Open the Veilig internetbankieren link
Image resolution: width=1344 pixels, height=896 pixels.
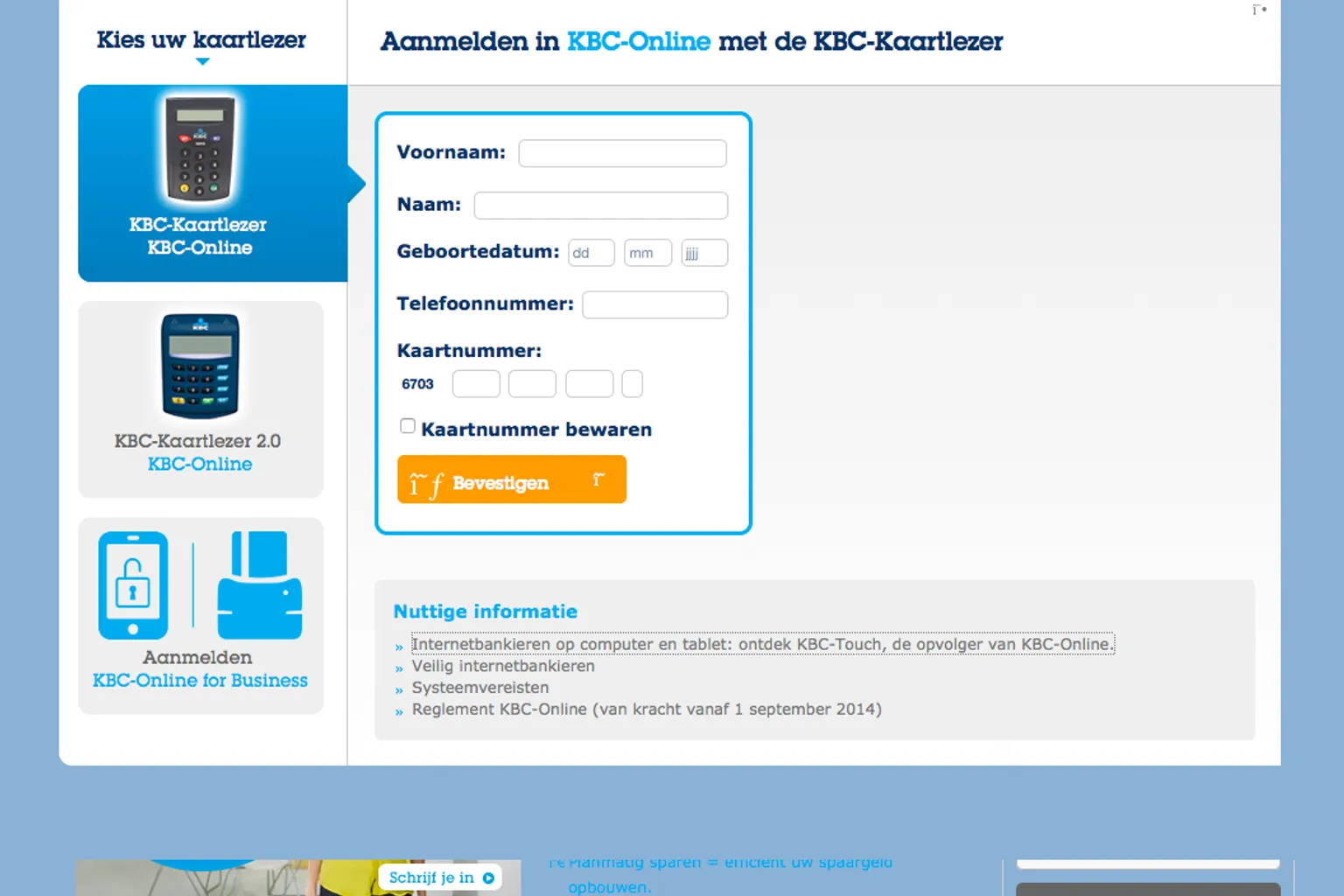pyautogui.click(x=503, y=666)
